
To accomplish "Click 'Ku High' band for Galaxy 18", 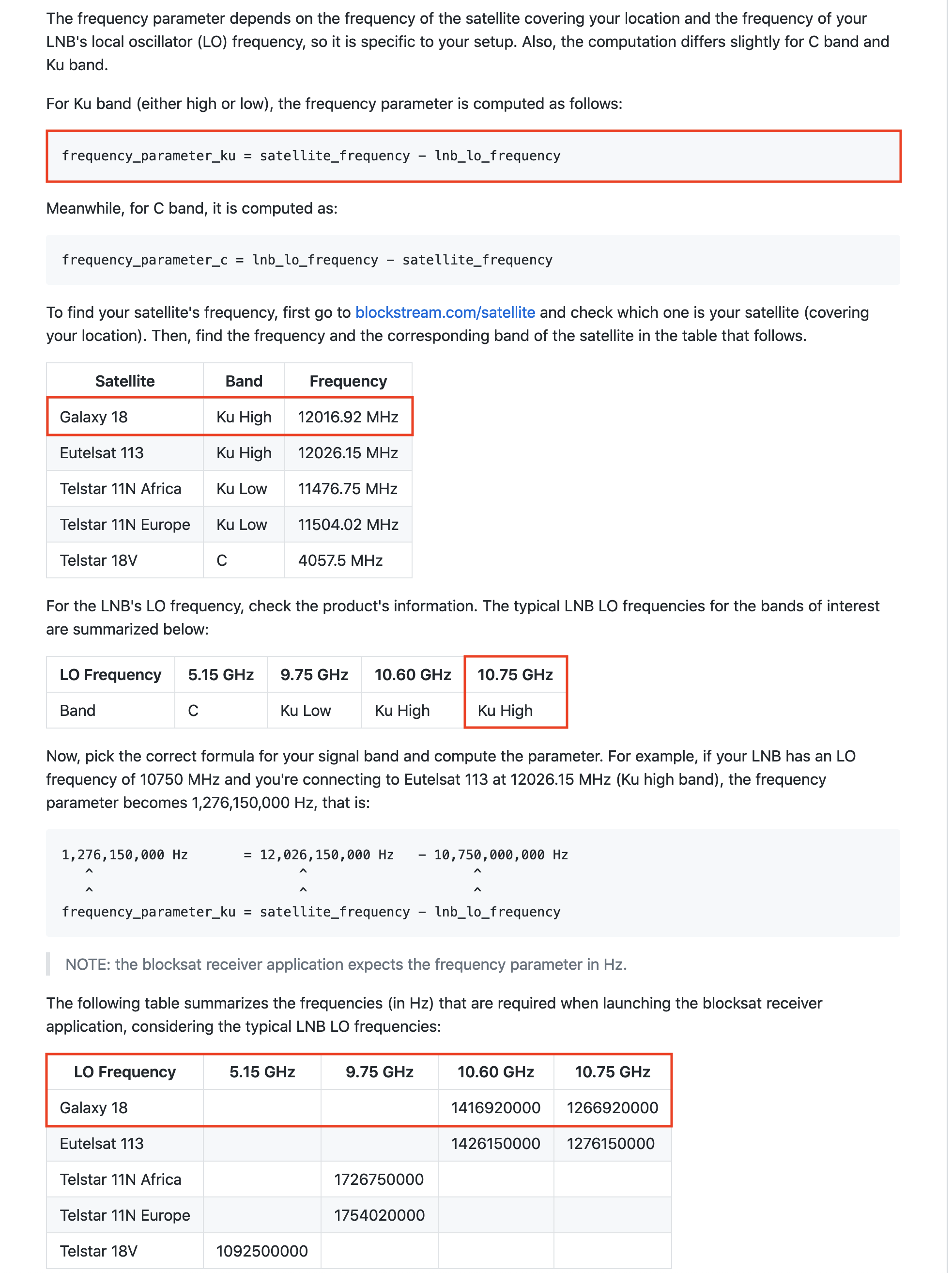I will [244, 417].
